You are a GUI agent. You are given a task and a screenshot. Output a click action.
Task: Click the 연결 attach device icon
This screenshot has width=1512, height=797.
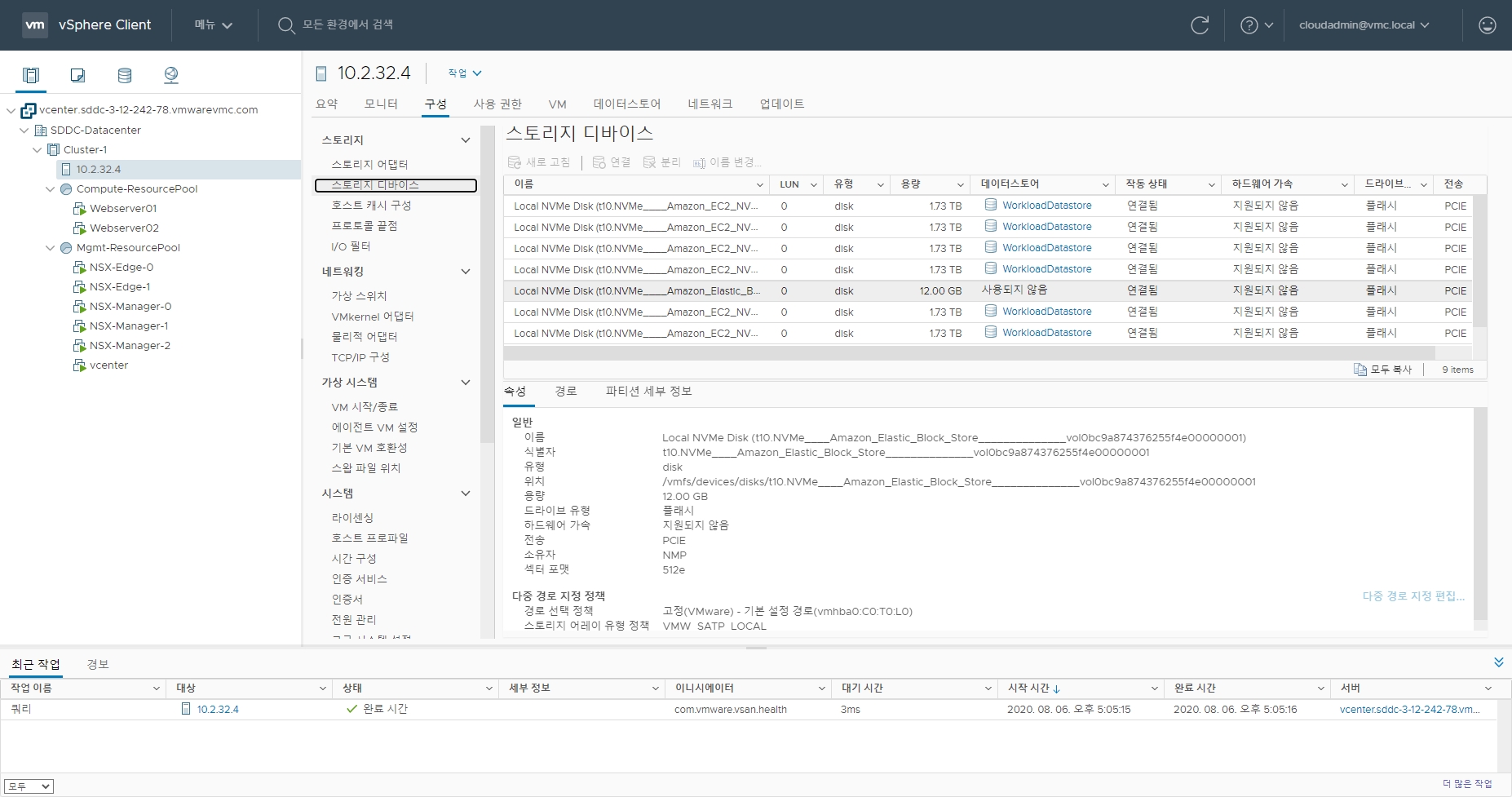[599, 162]
